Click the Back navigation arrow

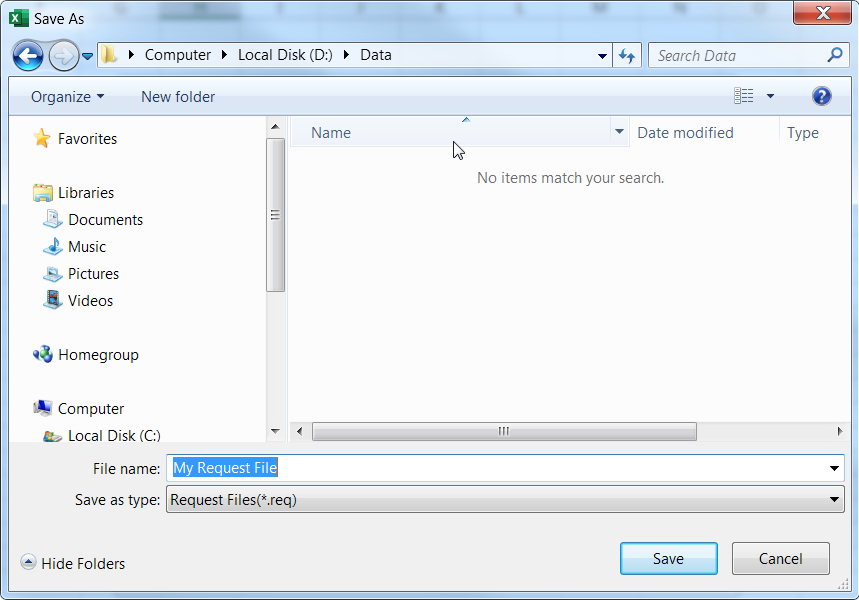(x=28, y=55)
